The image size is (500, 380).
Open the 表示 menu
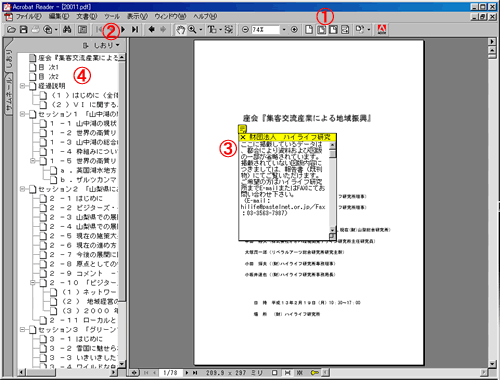click(x=137, y=16)
